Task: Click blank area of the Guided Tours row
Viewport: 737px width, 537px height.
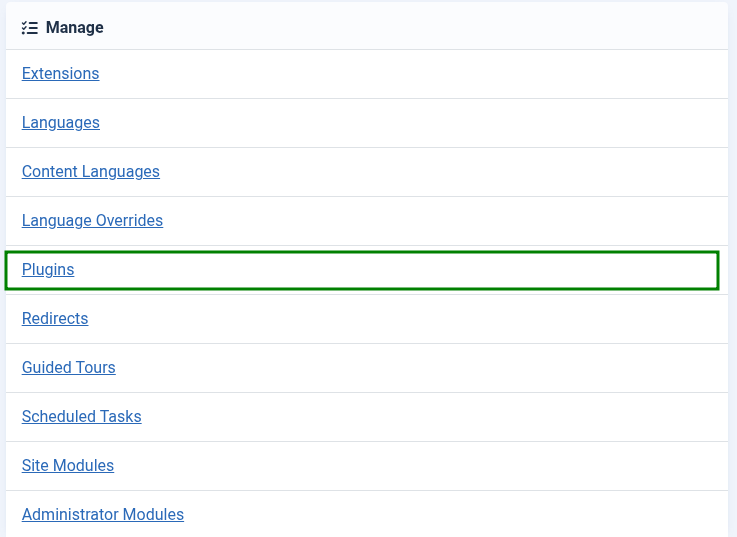Action: pyautogui.click(x=400, y=368)
